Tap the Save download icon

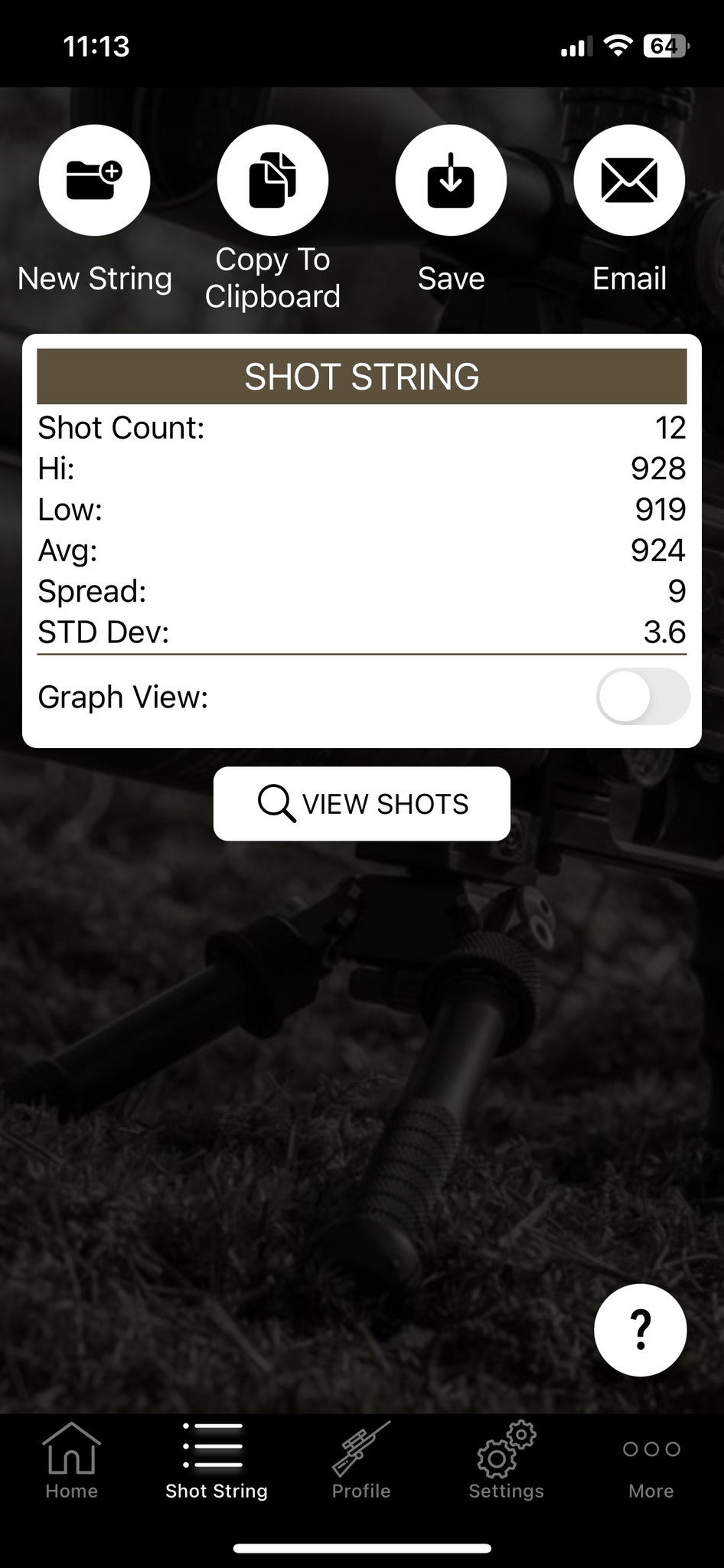[451, 181]
